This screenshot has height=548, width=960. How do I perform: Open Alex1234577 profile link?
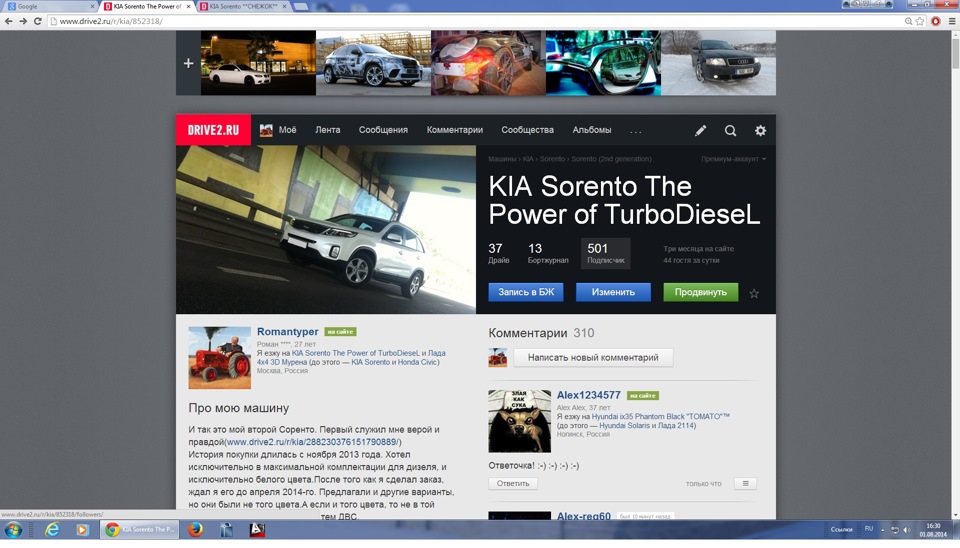[x=588, y=395]
